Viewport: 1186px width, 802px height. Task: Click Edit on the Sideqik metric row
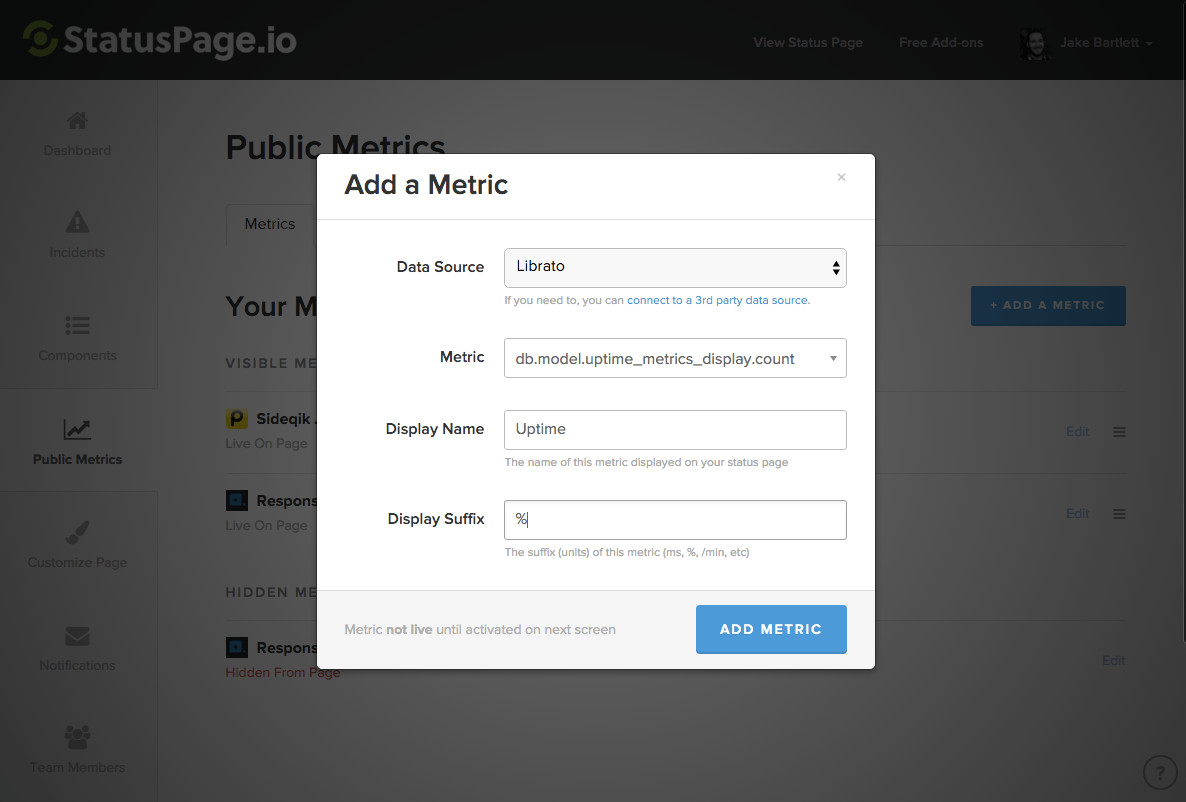[x=1077, y=431]
